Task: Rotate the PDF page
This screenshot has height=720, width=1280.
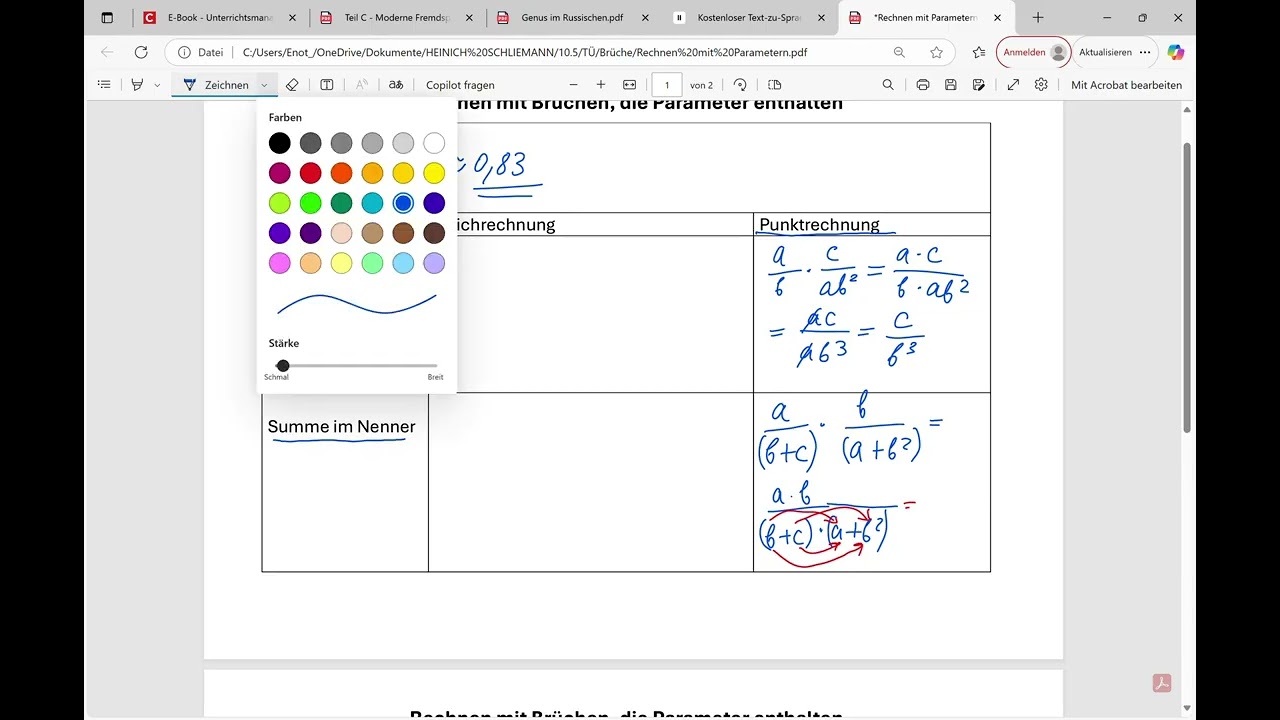Action: pos(740,85)
